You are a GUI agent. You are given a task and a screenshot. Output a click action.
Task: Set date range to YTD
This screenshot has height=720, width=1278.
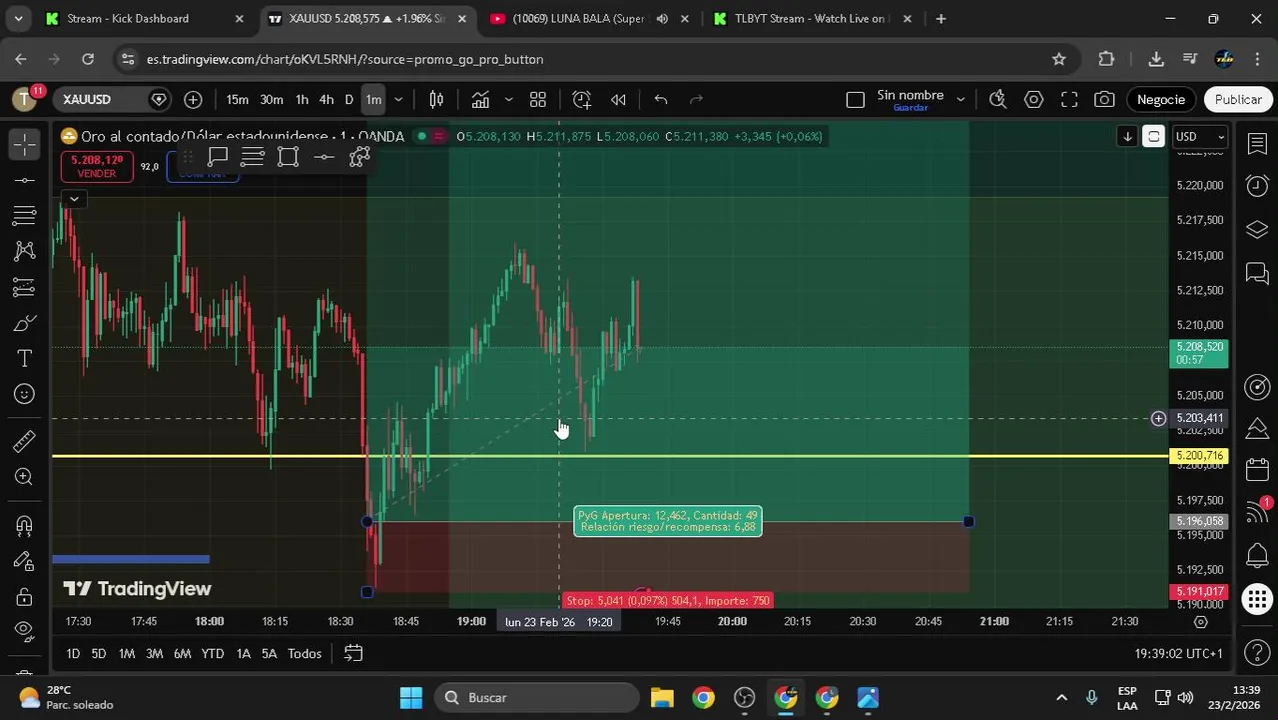click(212, 653)
